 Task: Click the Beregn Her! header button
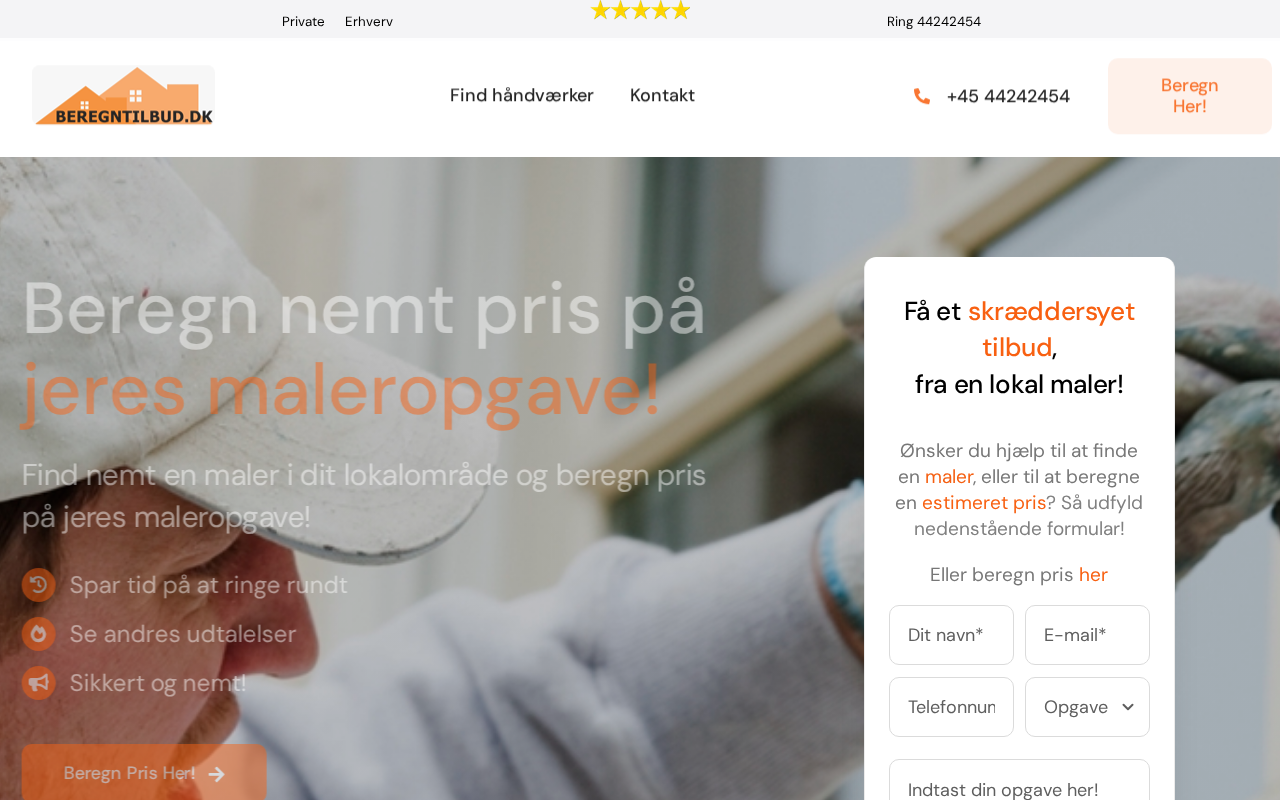1190,96
